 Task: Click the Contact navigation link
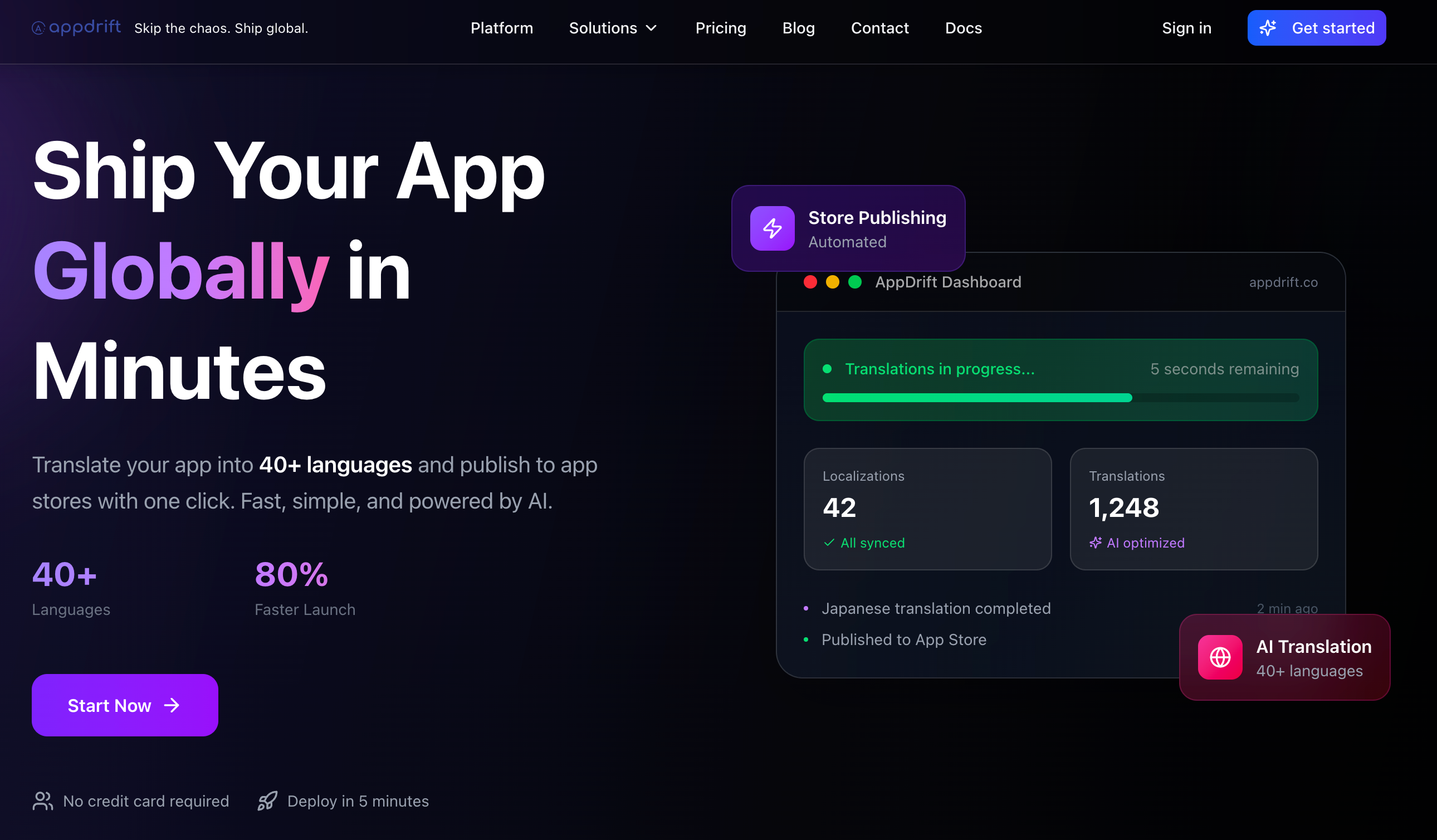click(879, 28)
